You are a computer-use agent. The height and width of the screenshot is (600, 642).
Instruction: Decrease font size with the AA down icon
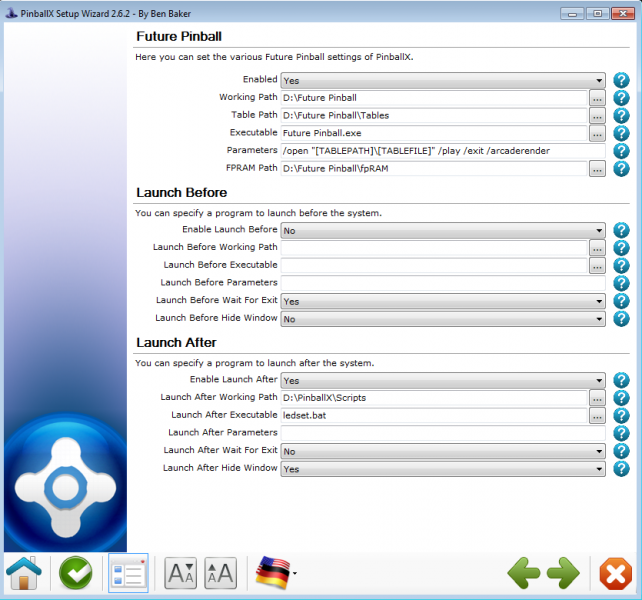(x=181, y=573)
